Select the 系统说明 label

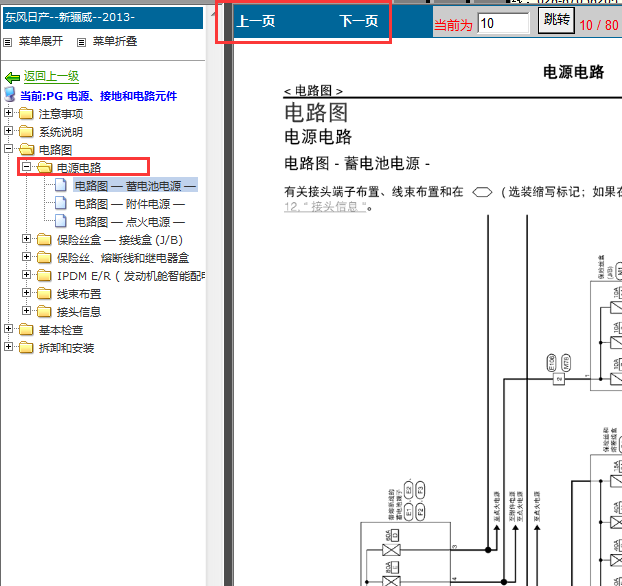pos(61,132)
